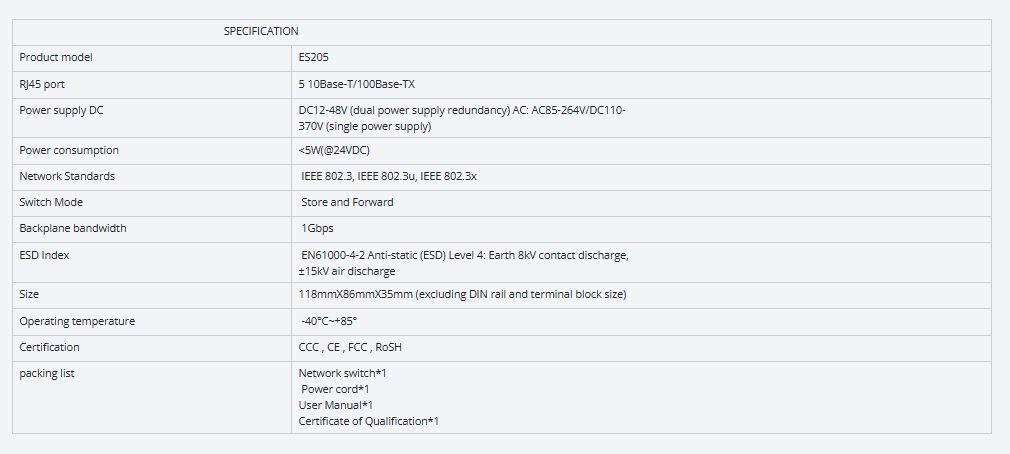The height and width of the screenshot is (454, 1010).
Task: Click the ES205 model value
Action: [313, 58]
